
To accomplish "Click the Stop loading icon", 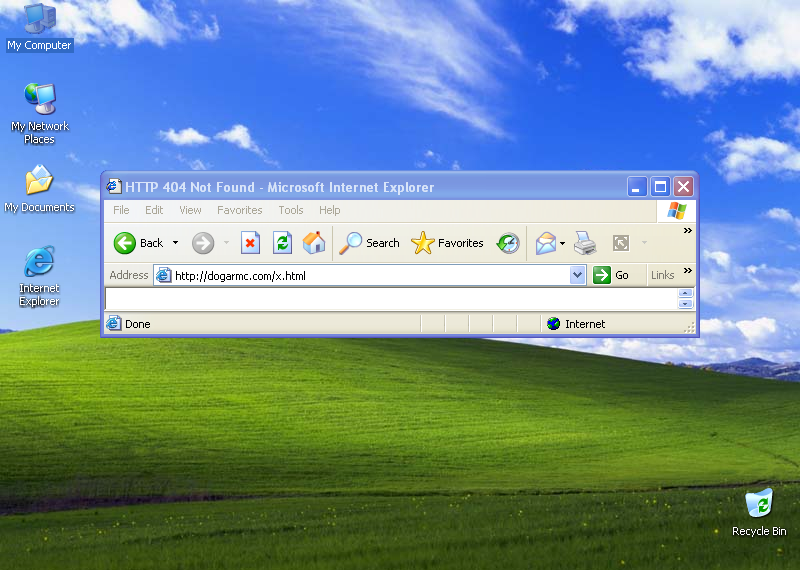I will tap(250, 243).
